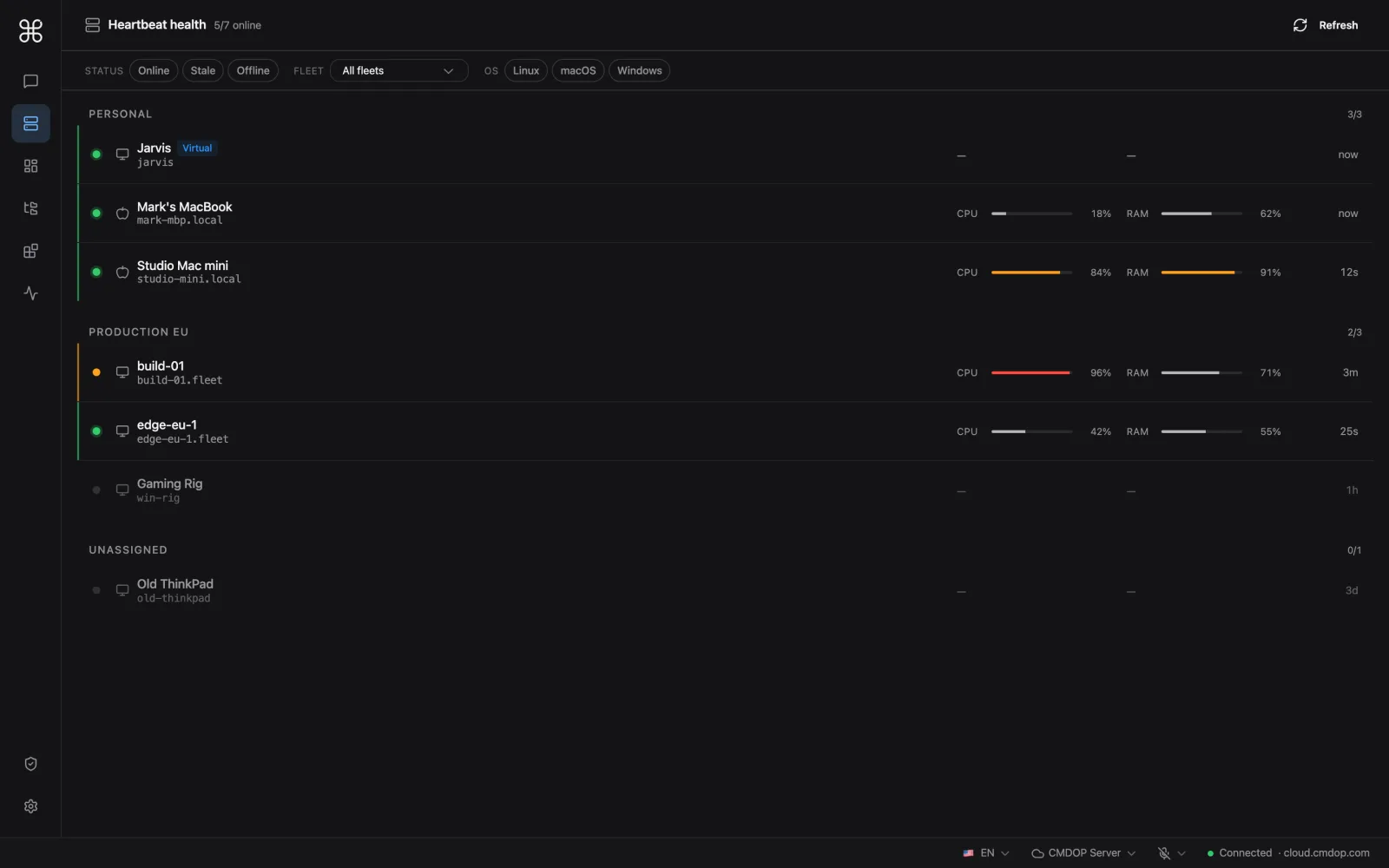Open the Old ThinkPad row
Screen dimensions: 1389x868
(725, 590)
